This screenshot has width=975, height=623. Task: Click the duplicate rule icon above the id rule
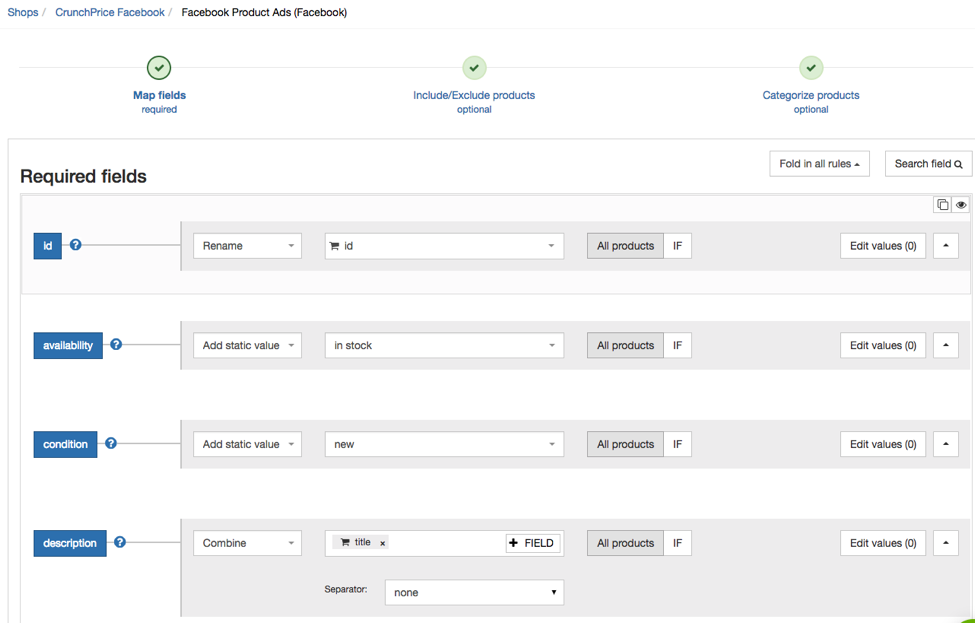pos(941,204)
